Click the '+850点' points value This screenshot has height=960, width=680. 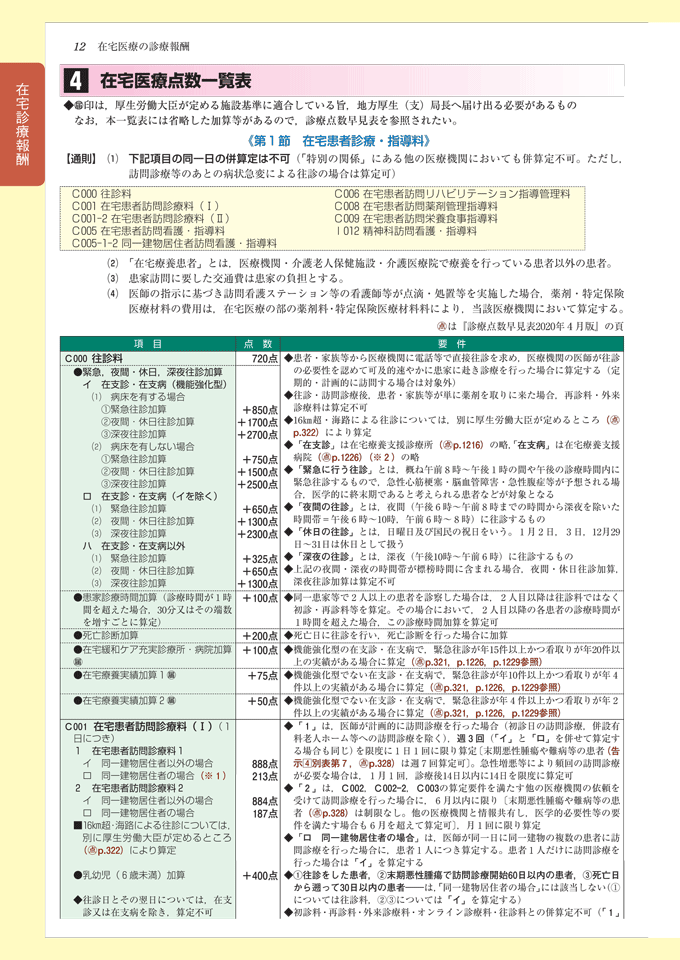click(x=260, y=410)
